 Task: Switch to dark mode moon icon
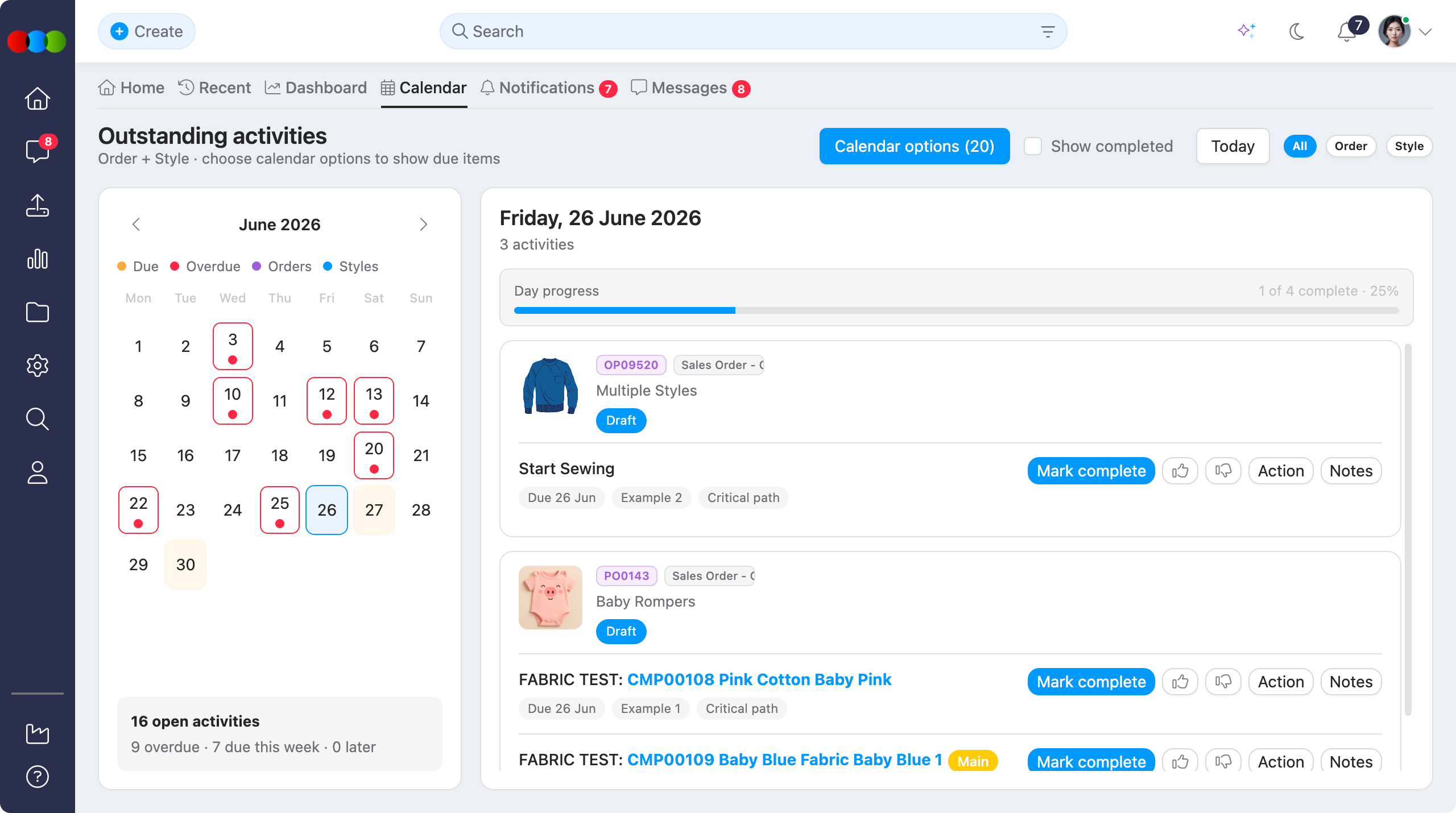1297,31
